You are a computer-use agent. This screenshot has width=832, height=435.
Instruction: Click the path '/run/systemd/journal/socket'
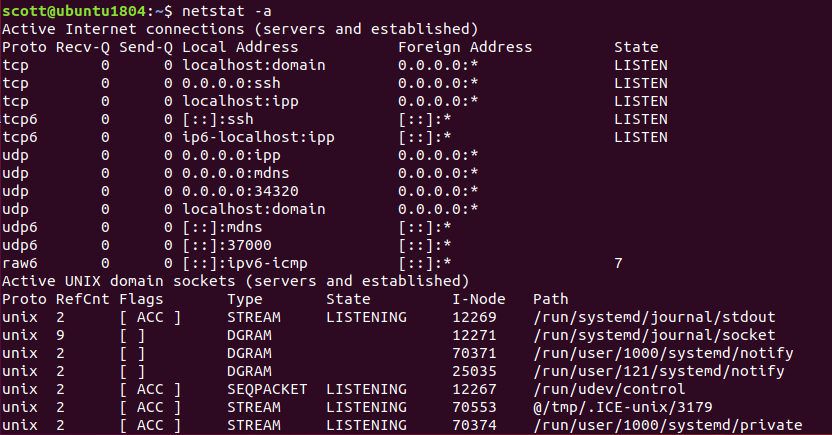coord(654,335)
